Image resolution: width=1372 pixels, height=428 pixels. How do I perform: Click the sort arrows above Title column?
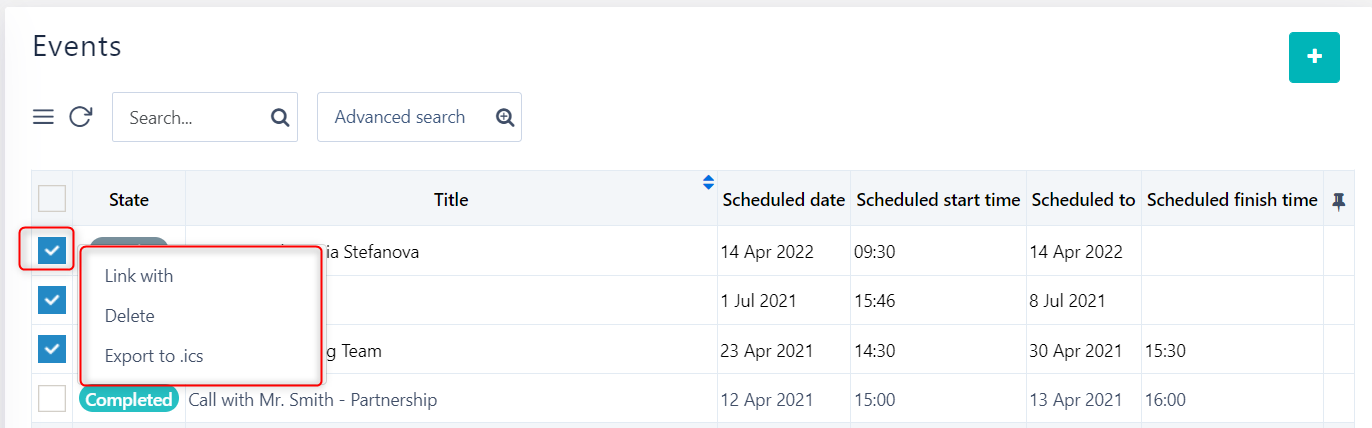pos(708,182)
